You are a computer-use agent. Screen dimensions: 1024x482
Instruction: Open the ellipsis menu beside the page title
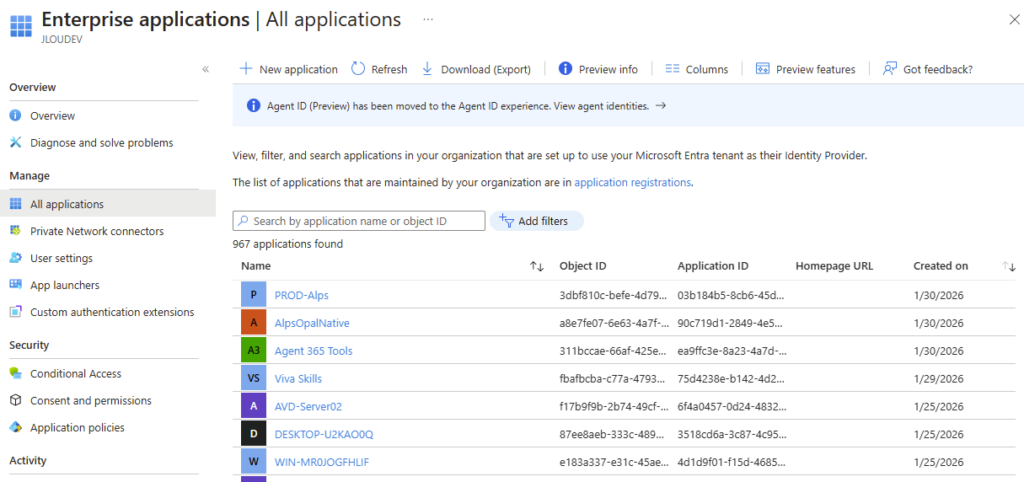coord(428,20)
